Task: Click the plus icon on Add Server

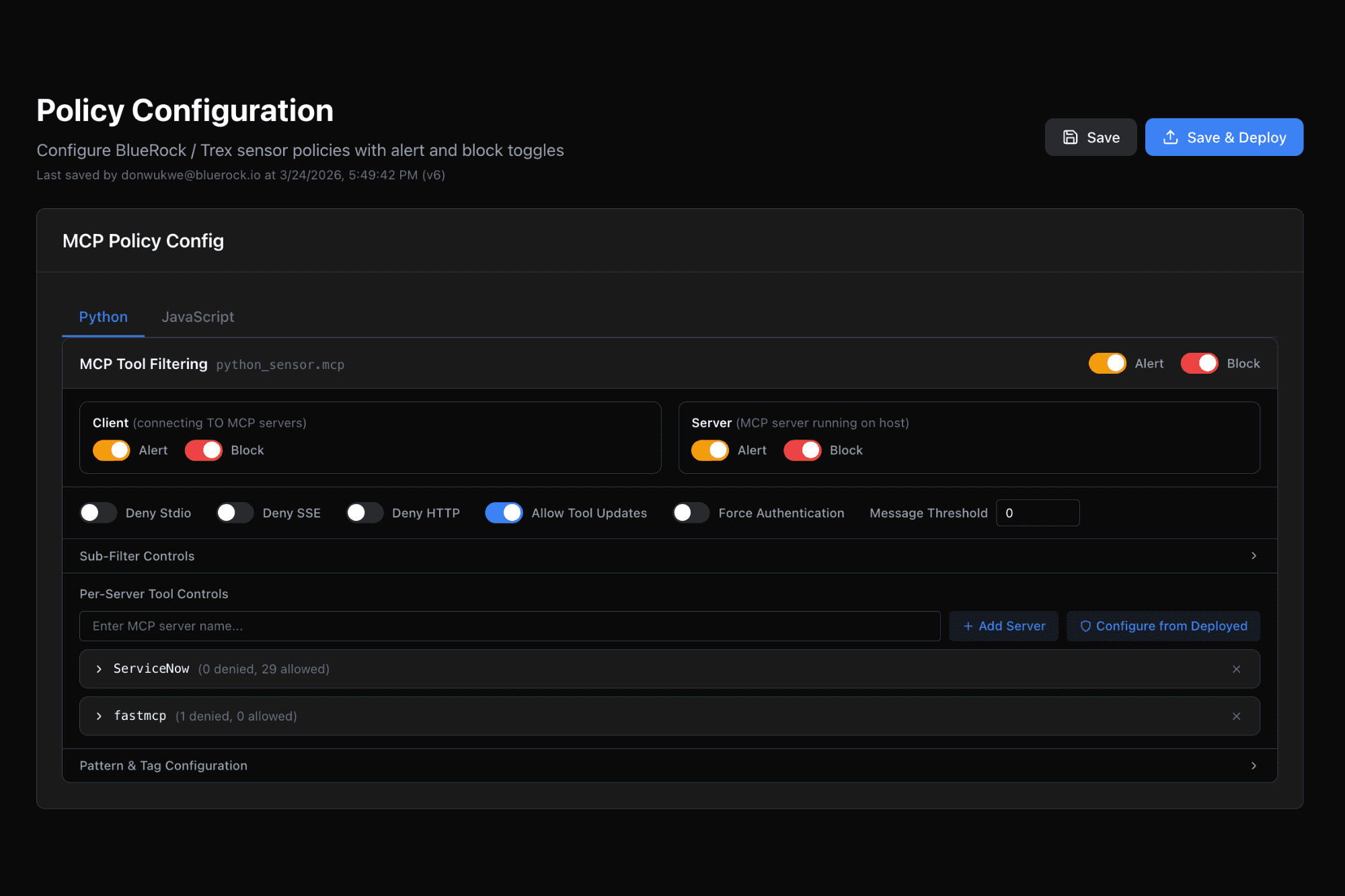Action: [x=968, y=626]
